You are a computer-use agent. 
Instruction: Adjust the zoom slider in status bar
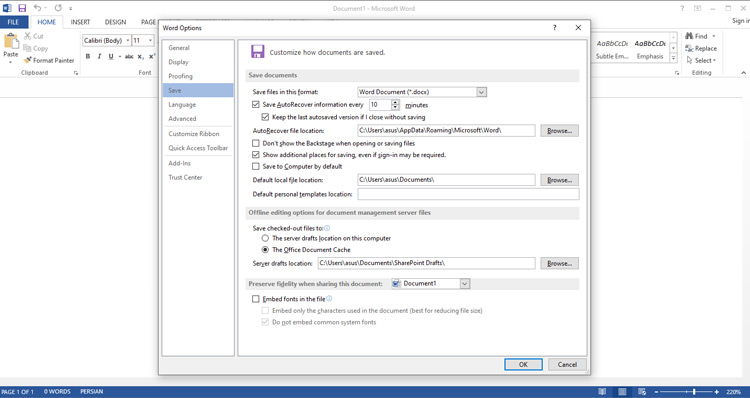coord(694,392)
